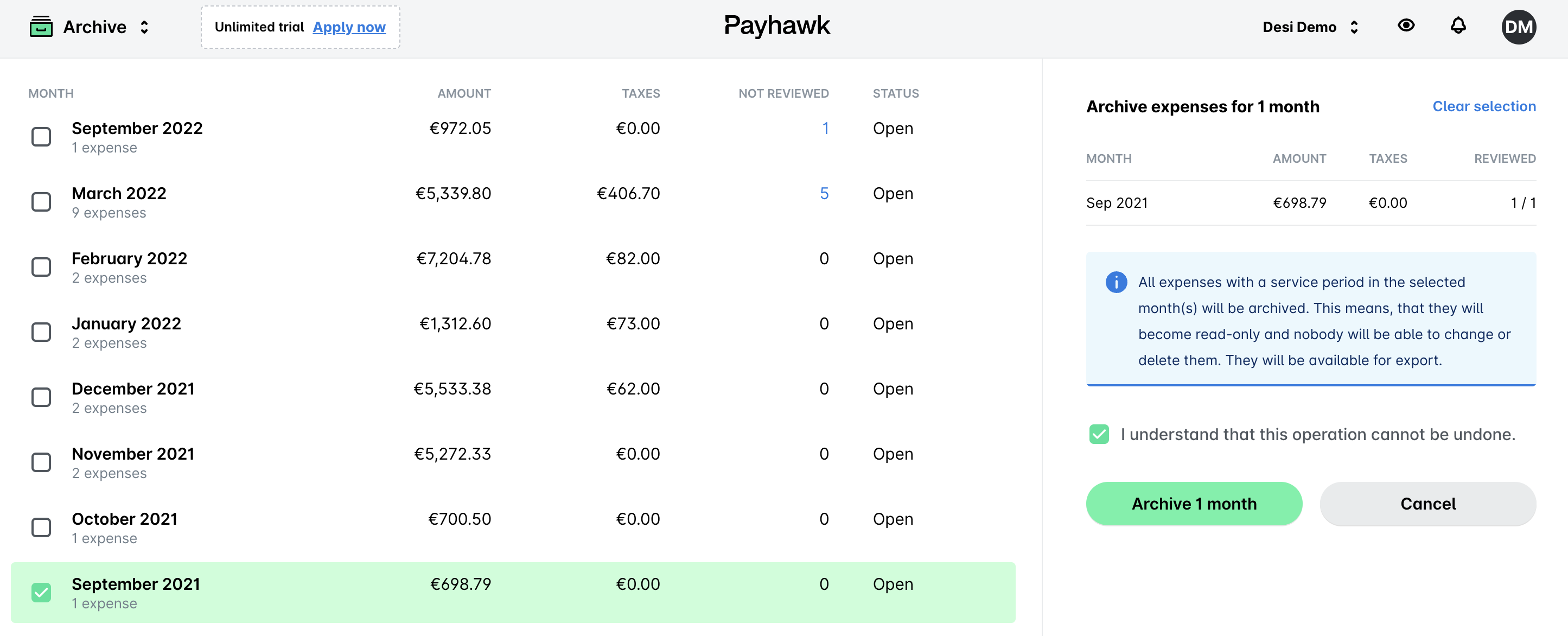The width and height of the screenshot is (1568, 636).
Task: Click the 'March 2022' month title
Action: click(119, 194)
